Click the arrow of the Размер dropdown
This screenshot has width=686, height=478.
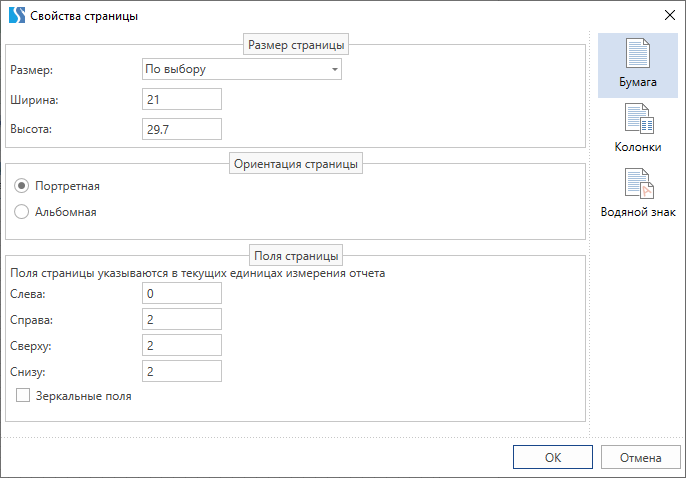(x=333, y=70)
